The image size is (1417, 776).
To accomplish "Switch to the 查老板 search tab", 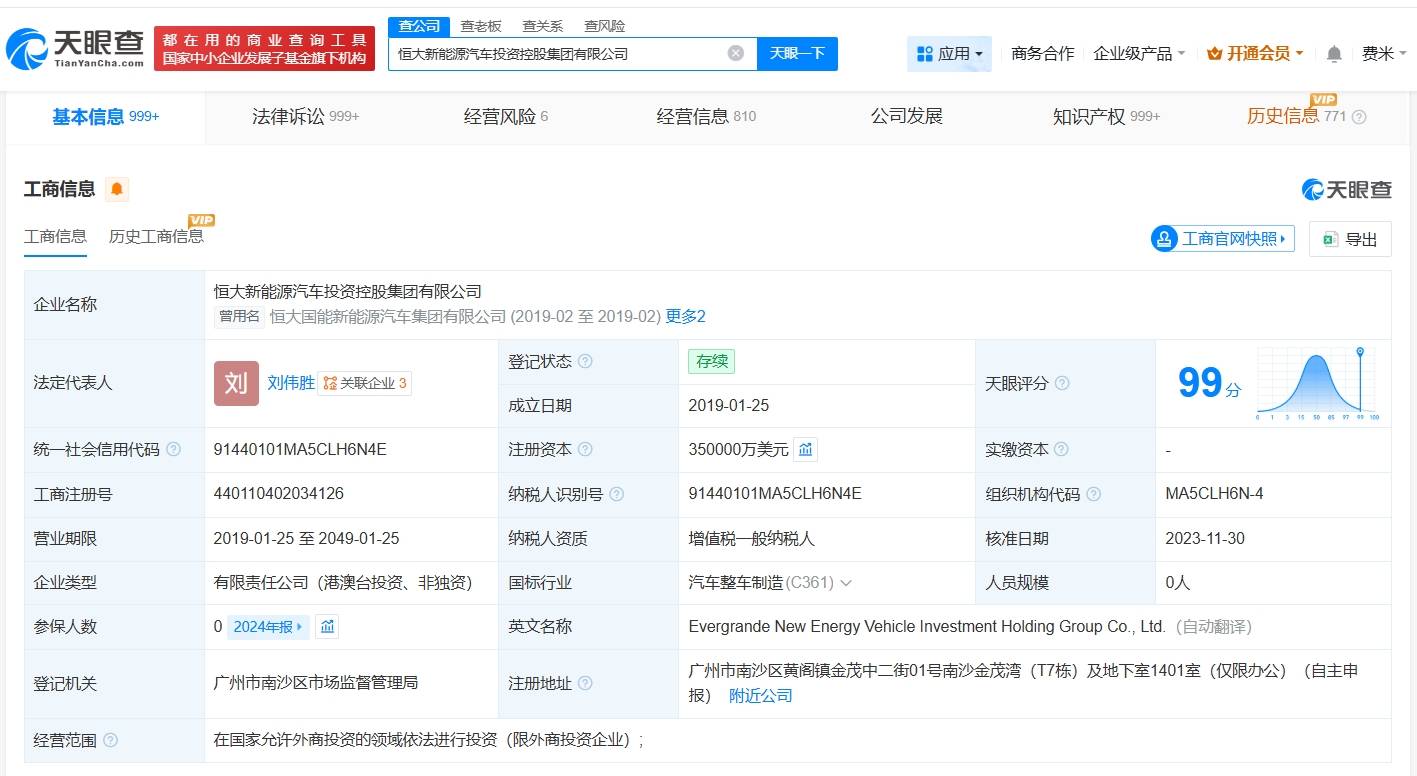I will click(x=480, y=25).
